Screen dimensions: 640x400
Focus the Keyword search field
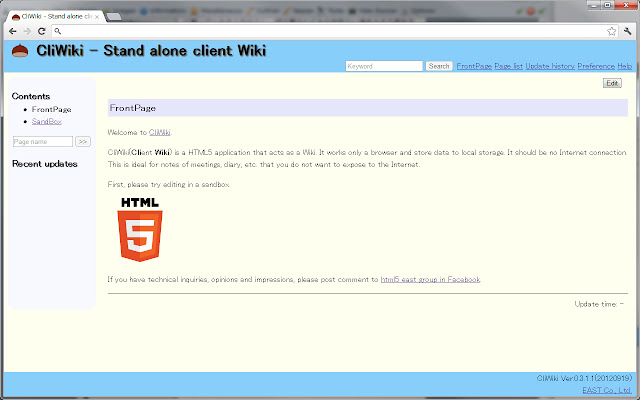(x=384, y=66)
